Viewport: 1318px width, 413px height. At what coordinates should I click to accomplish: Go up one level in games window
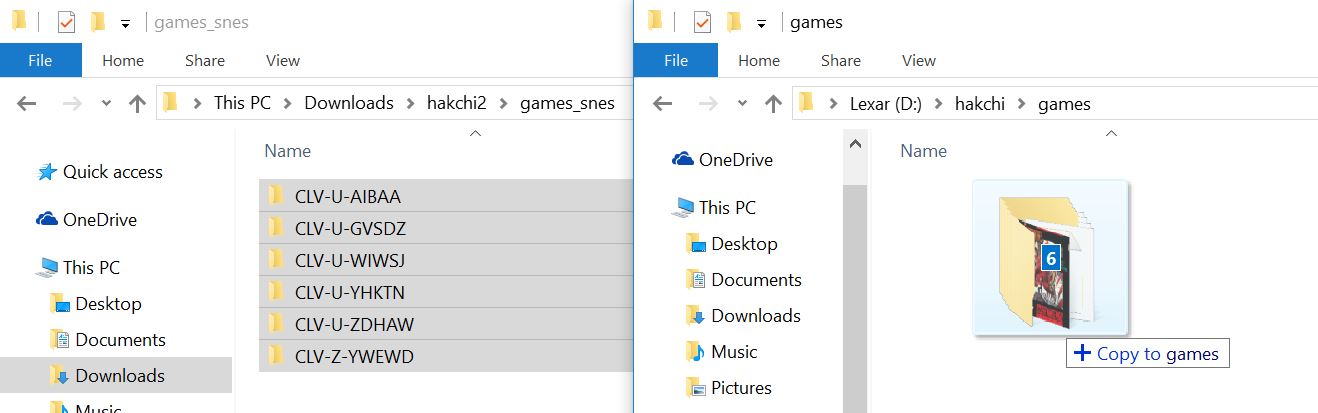tap(773, 103)
